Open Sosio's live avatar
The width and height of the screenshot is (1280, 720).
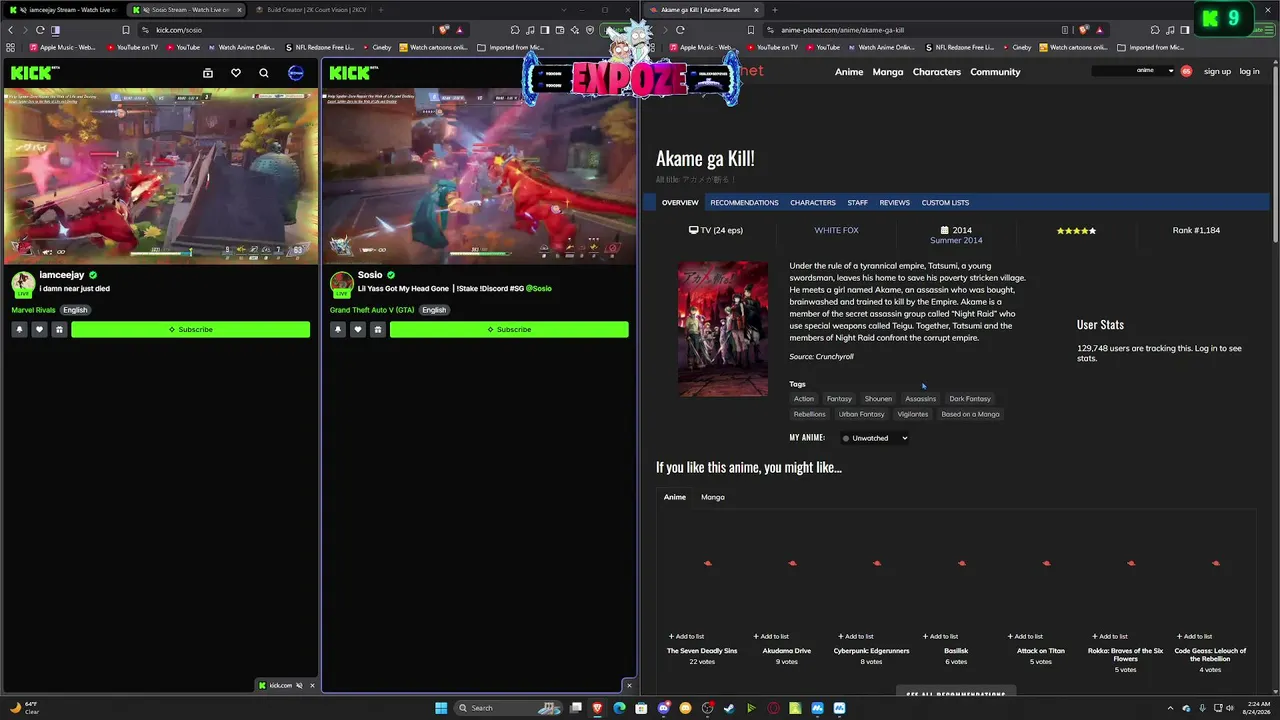tap(342, 283)
